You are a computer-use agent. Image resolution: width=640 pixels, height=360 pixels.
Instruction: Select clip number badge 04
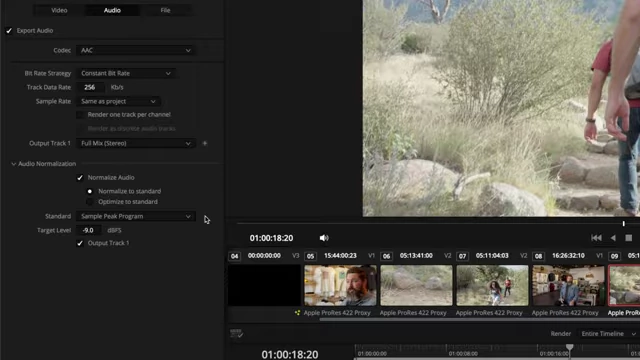(x=234, y=256)
